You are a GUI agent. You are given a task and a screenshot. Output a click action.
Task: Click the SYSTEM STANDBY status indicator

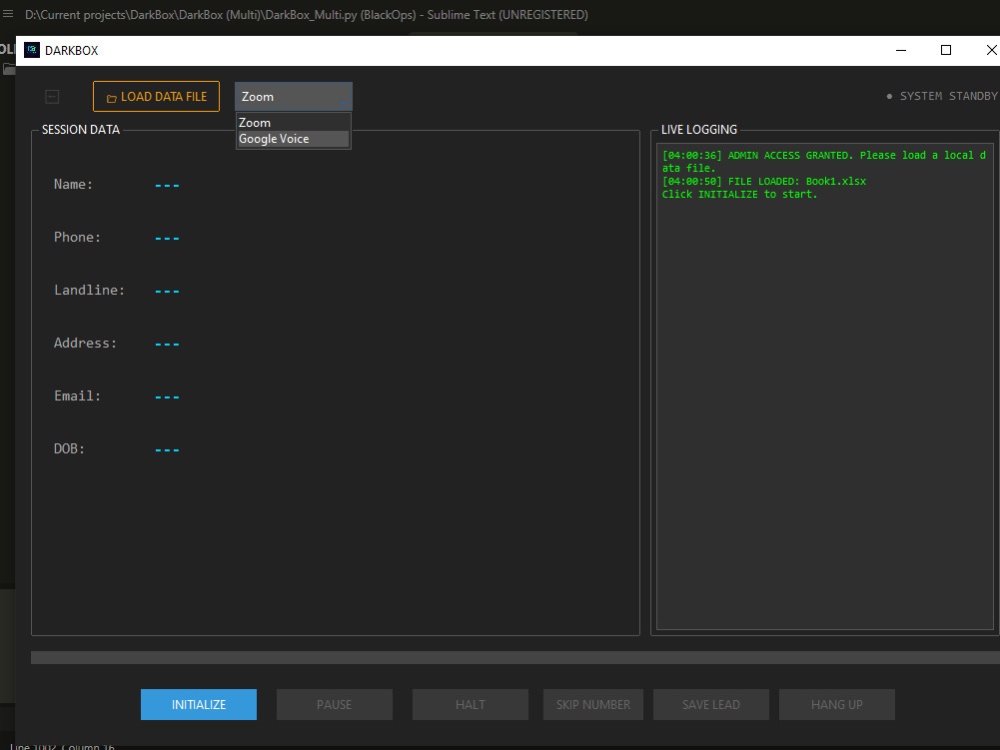click(942, 96)
